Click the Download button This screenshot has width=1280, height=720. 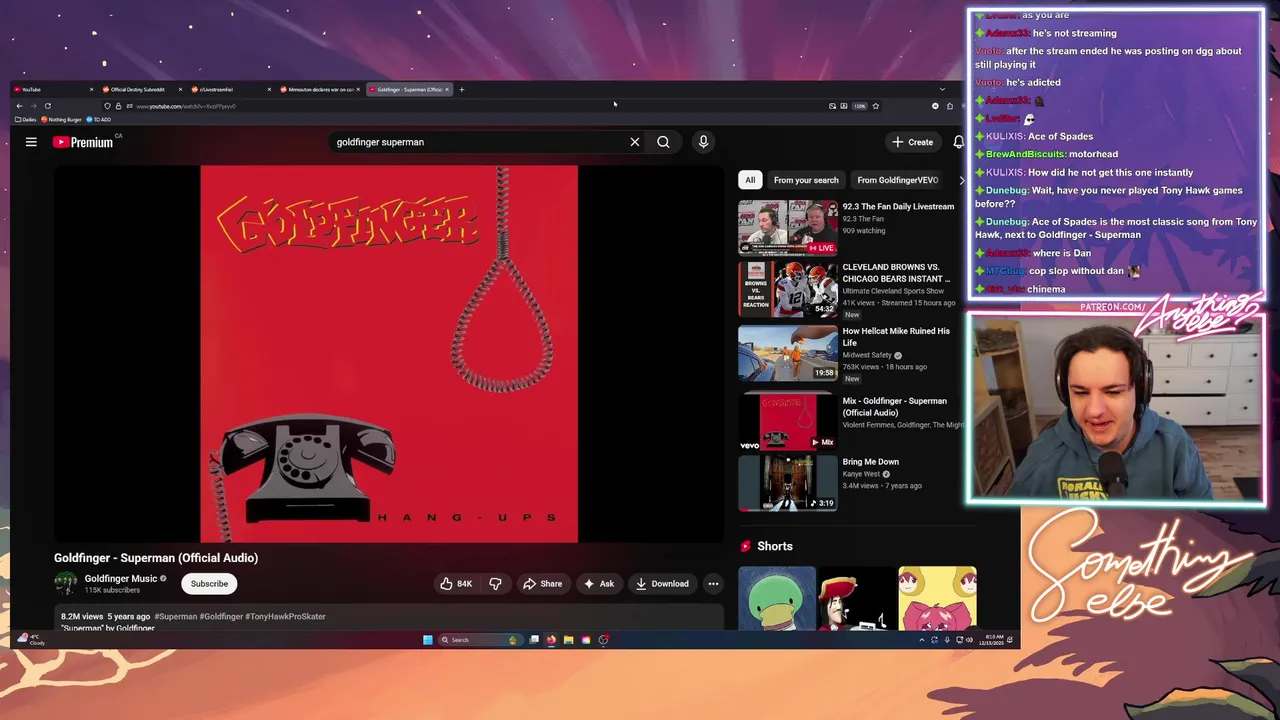pyautogui.click(x=661, y=584)
